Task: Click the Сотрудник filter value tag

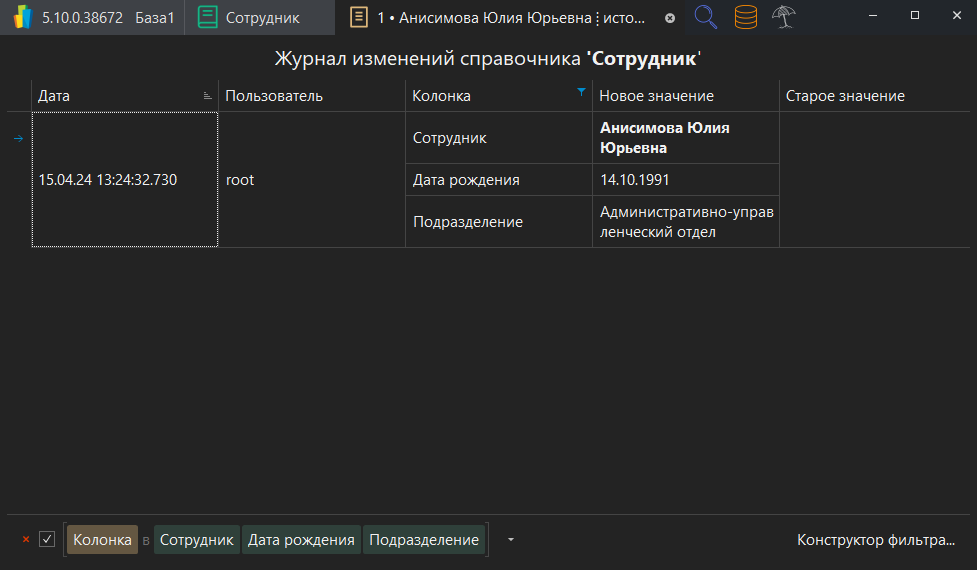Action: (196, 540)
